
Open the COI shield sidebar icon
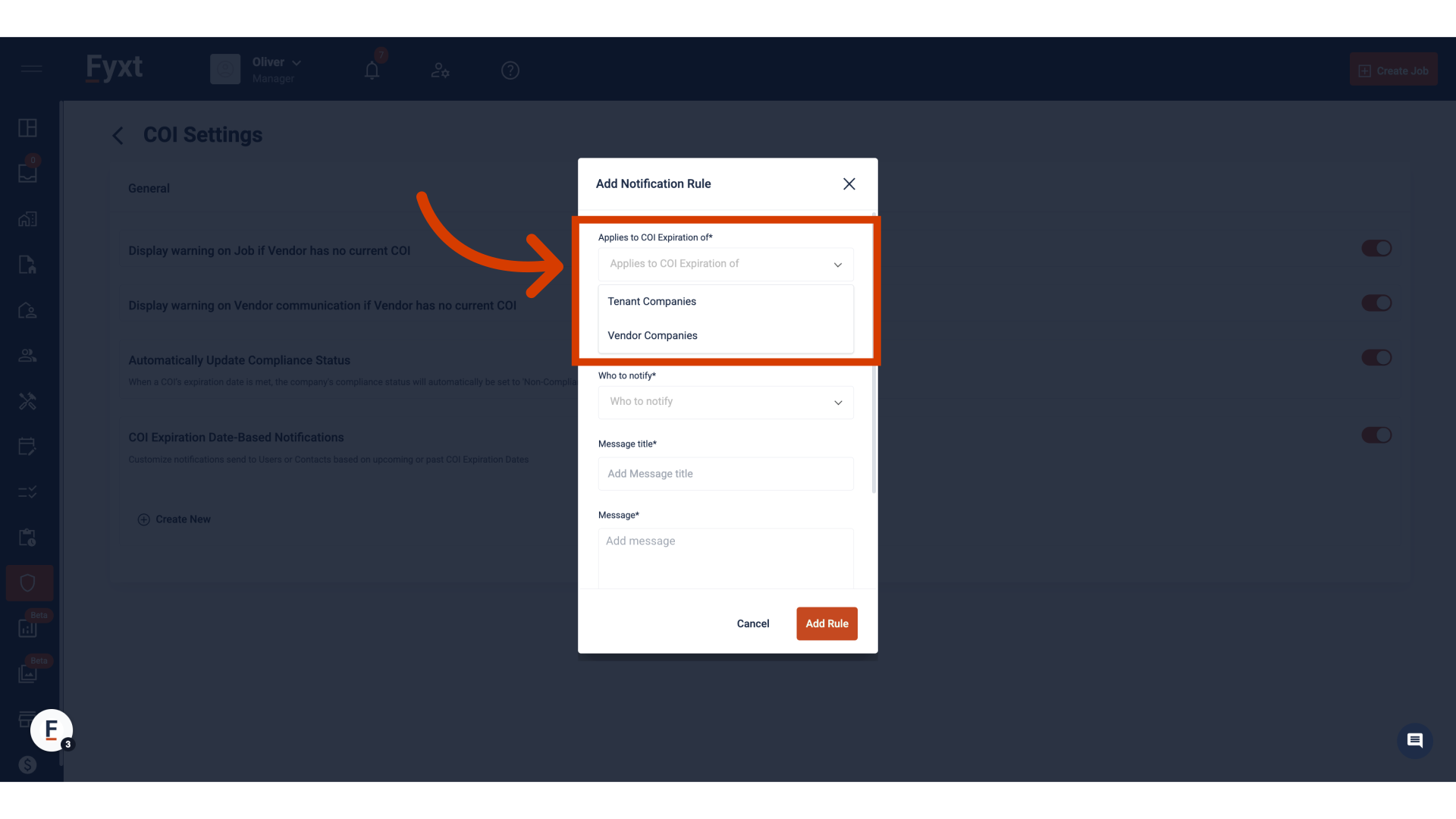coord(28,583)
